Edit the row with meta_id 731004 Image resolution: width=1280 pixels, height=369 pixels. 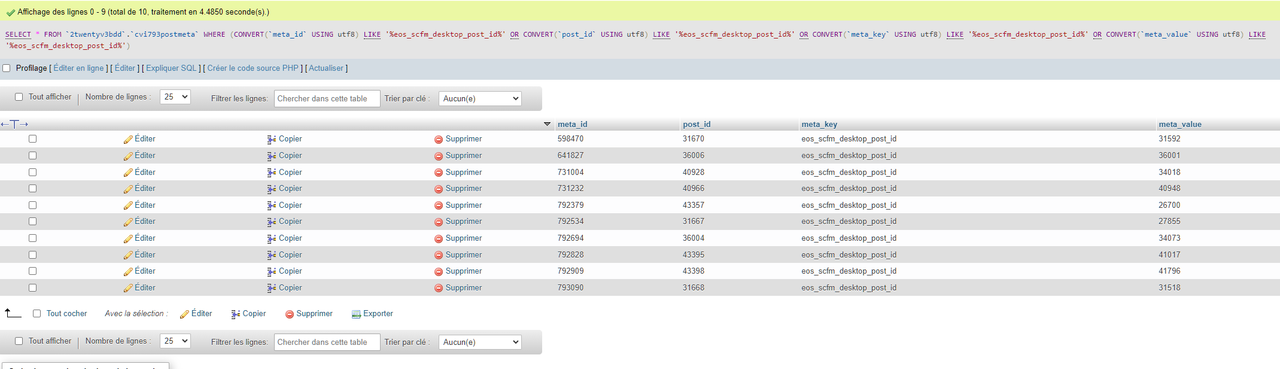coord(139,172)
